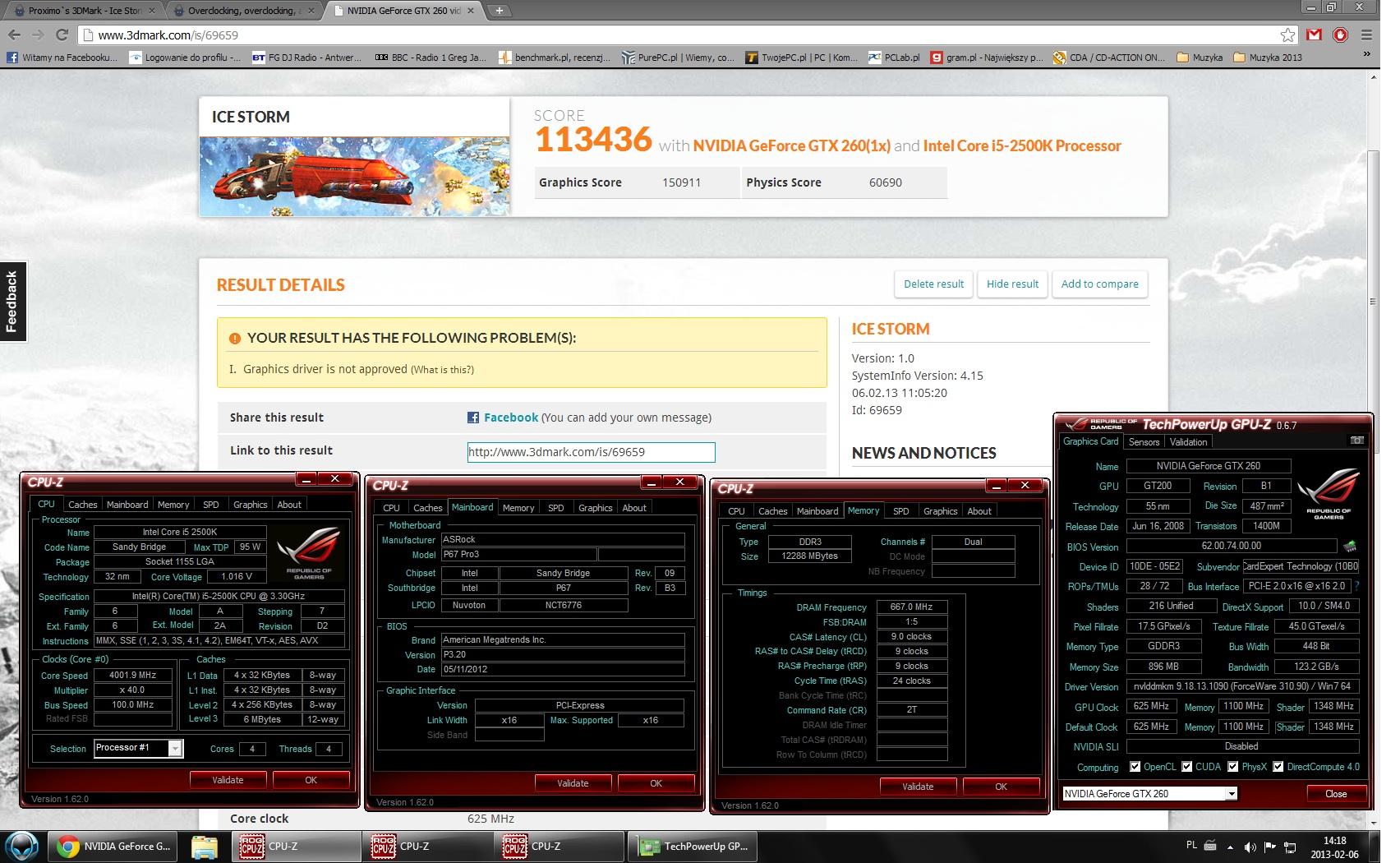The width and height of the screenshot is (1400, 863).
Task: Open the Feedback side tab
Action: coord(12,302)
